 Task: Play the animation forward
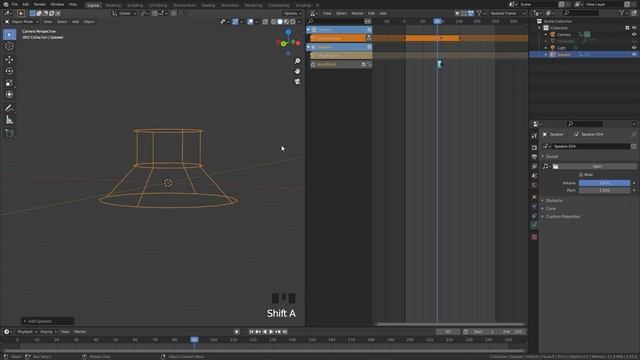[x=271, y=332]
